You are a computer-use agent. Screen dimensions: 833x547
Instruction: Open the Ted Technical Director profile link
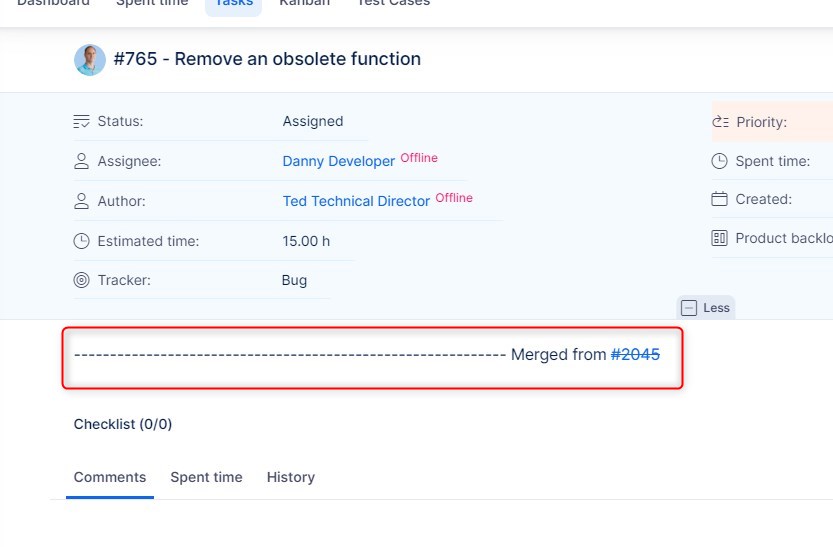[x=356, y=201]
